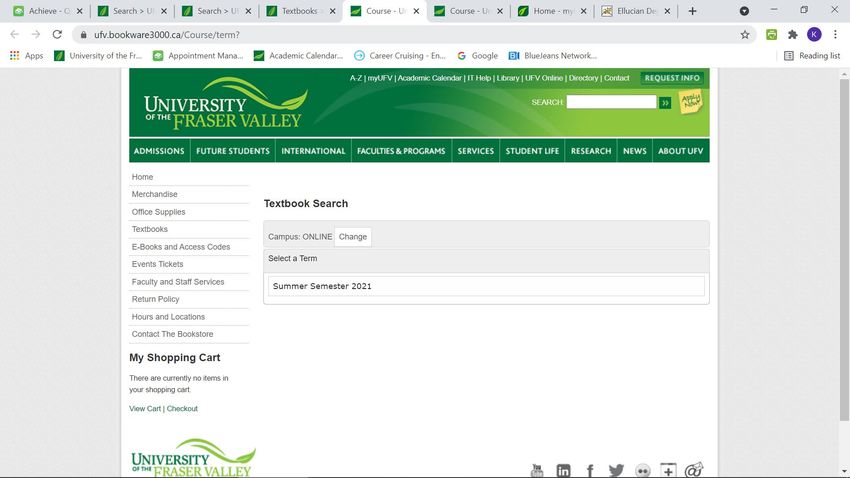Click the Request Info button
The height and width of the screenshot is (478, 850).
[x=672, y=78]
